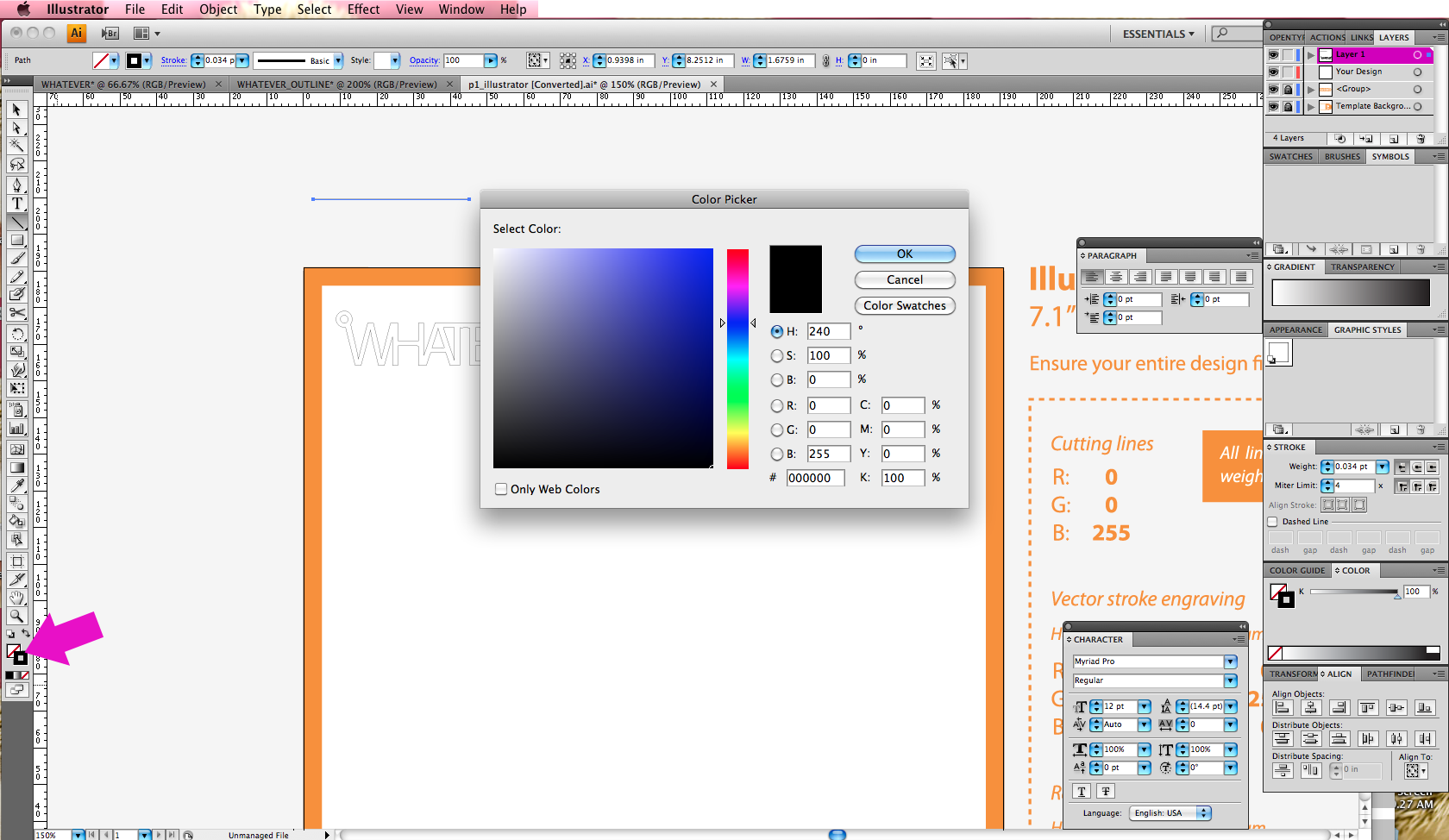Switch to the PATHFINDER panel tab
Screen dimensions: 1449x840
click(1389, 674)
